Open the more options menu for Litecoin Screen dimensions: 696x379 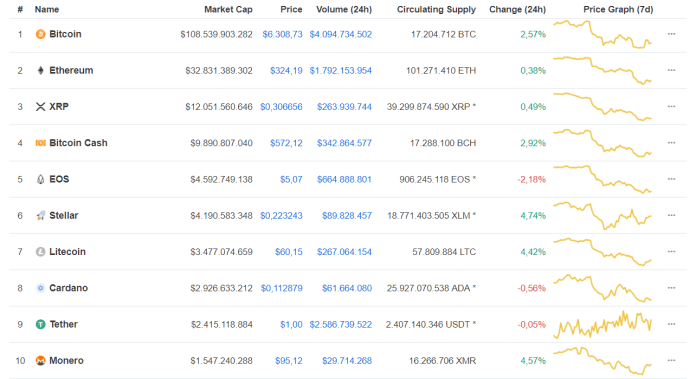(x=671, y=252)
